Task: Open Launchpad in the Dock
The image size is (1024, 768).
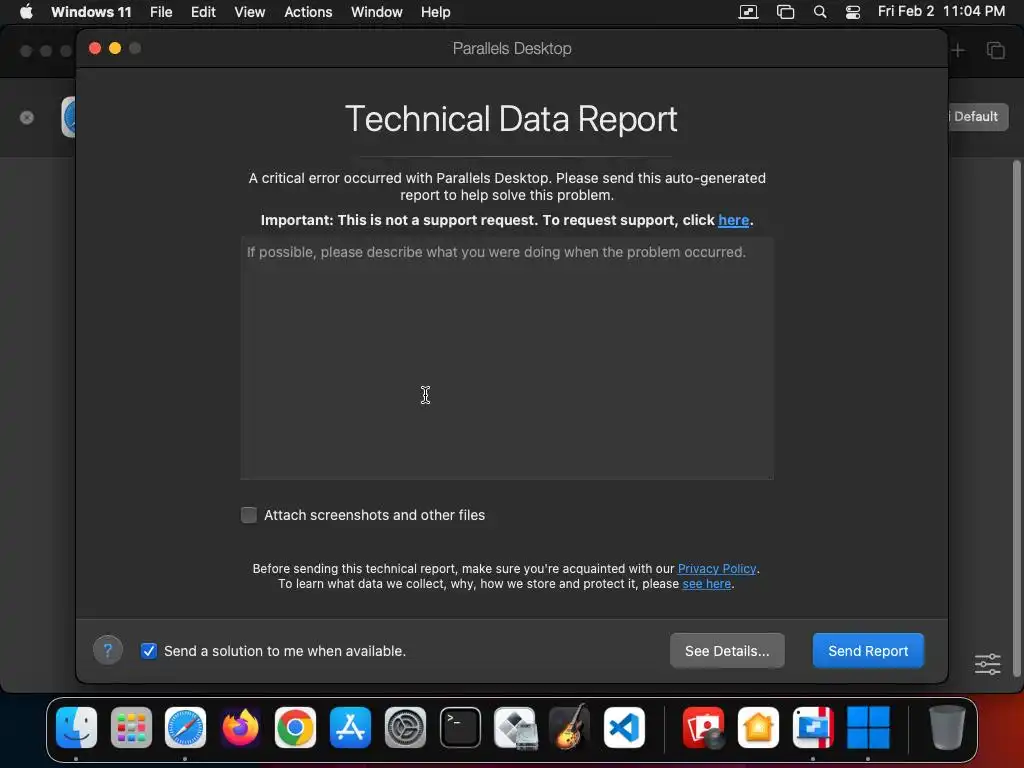Action: coord(131,728)
